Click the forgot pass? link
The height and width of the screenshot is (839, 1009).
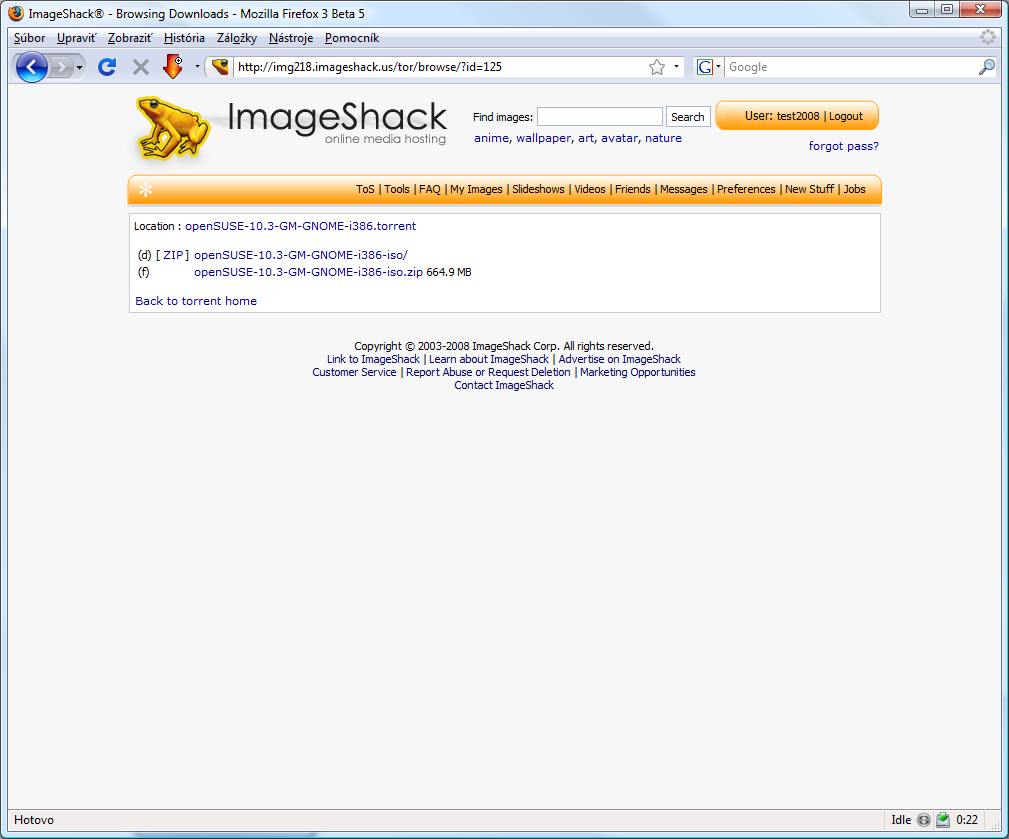[844, 146]
